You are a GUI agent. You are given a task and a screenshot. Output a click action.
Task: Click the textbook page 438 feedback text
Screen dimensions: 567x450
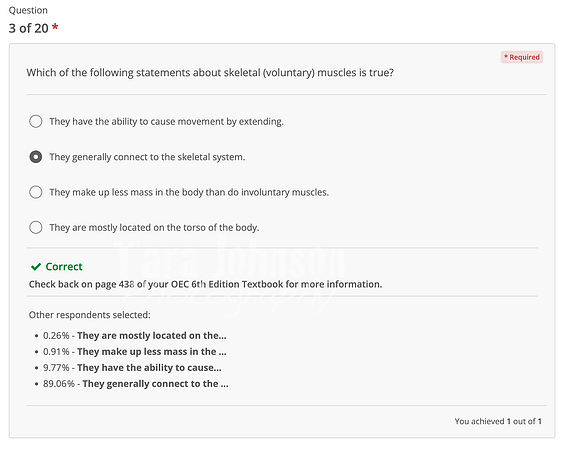point(205,284)
